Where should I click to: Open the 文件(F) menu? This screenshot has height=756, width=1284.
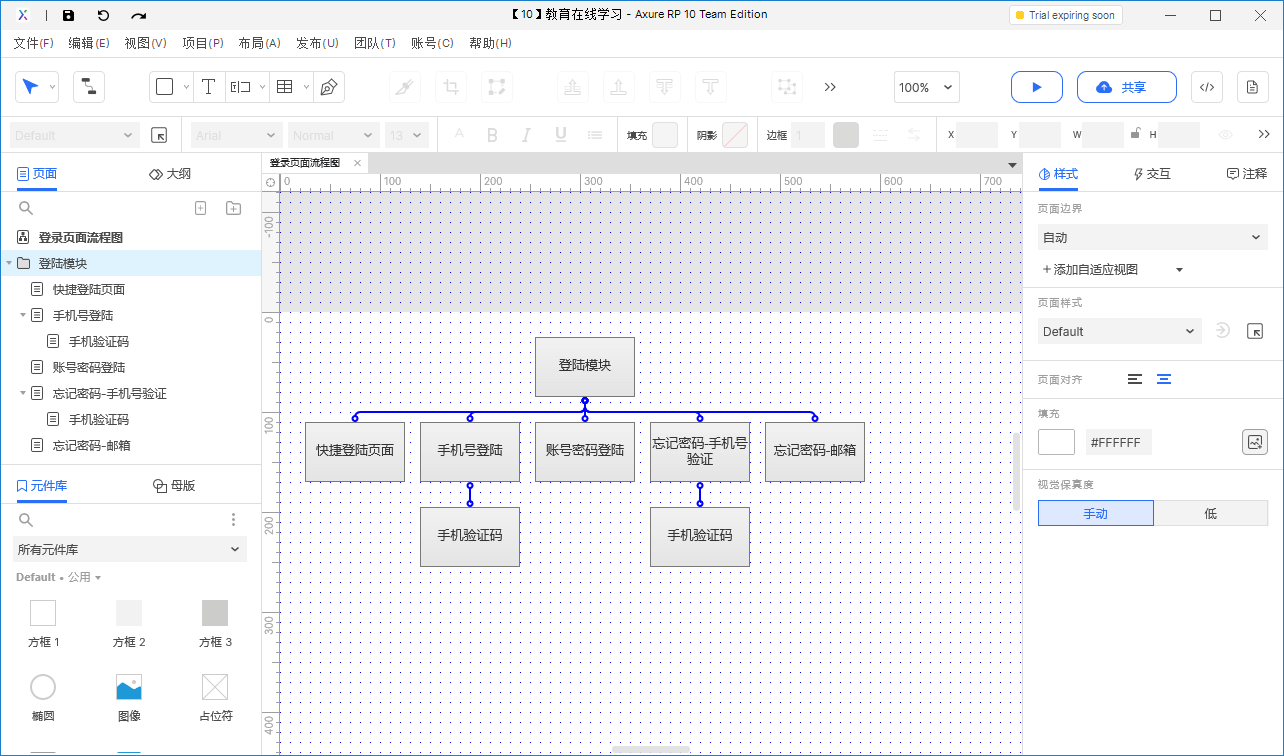[33, 43]
